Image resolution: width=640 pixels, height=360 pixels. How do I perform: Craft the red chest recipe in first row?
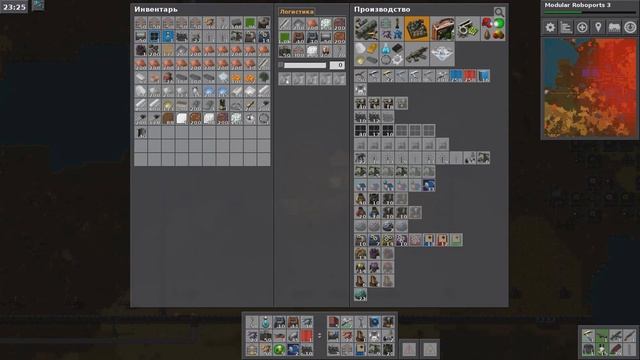point(469,76)
